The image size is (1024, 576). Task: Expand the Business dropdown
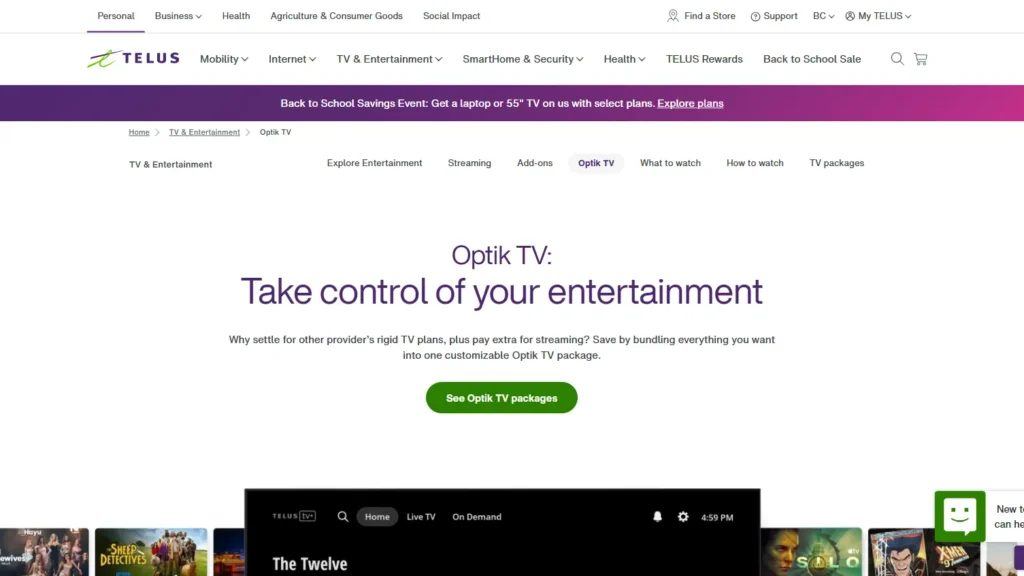pos(178,16)
